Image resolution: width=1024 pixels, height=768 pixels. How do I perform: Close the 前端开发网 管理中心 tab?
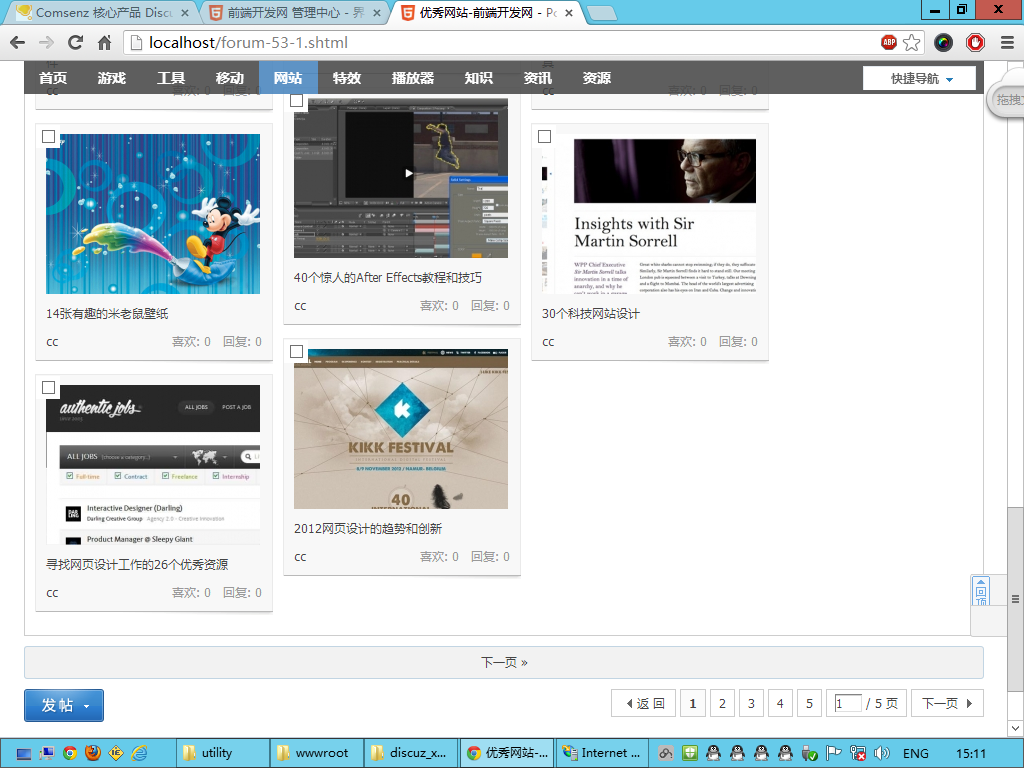tap(377, 12)
